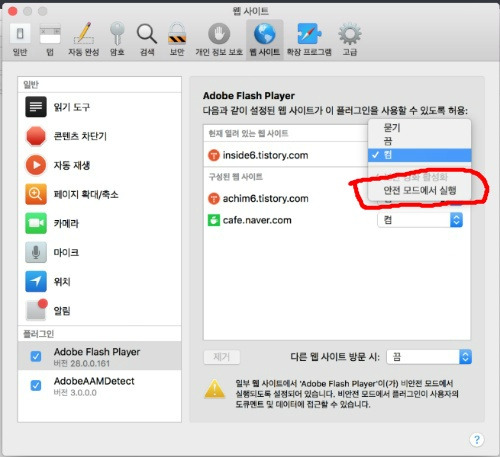The height and width of the screenshot is (457, 500).
Task: Open the help question mark button
Action: click(x=477, y=440)
